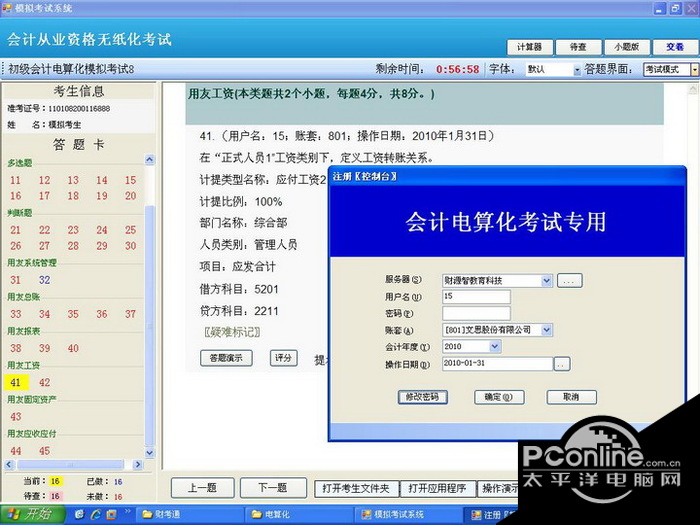Mark question with 疑难标记 link
Screen dimensions: 700x525
tap(232, 333)
